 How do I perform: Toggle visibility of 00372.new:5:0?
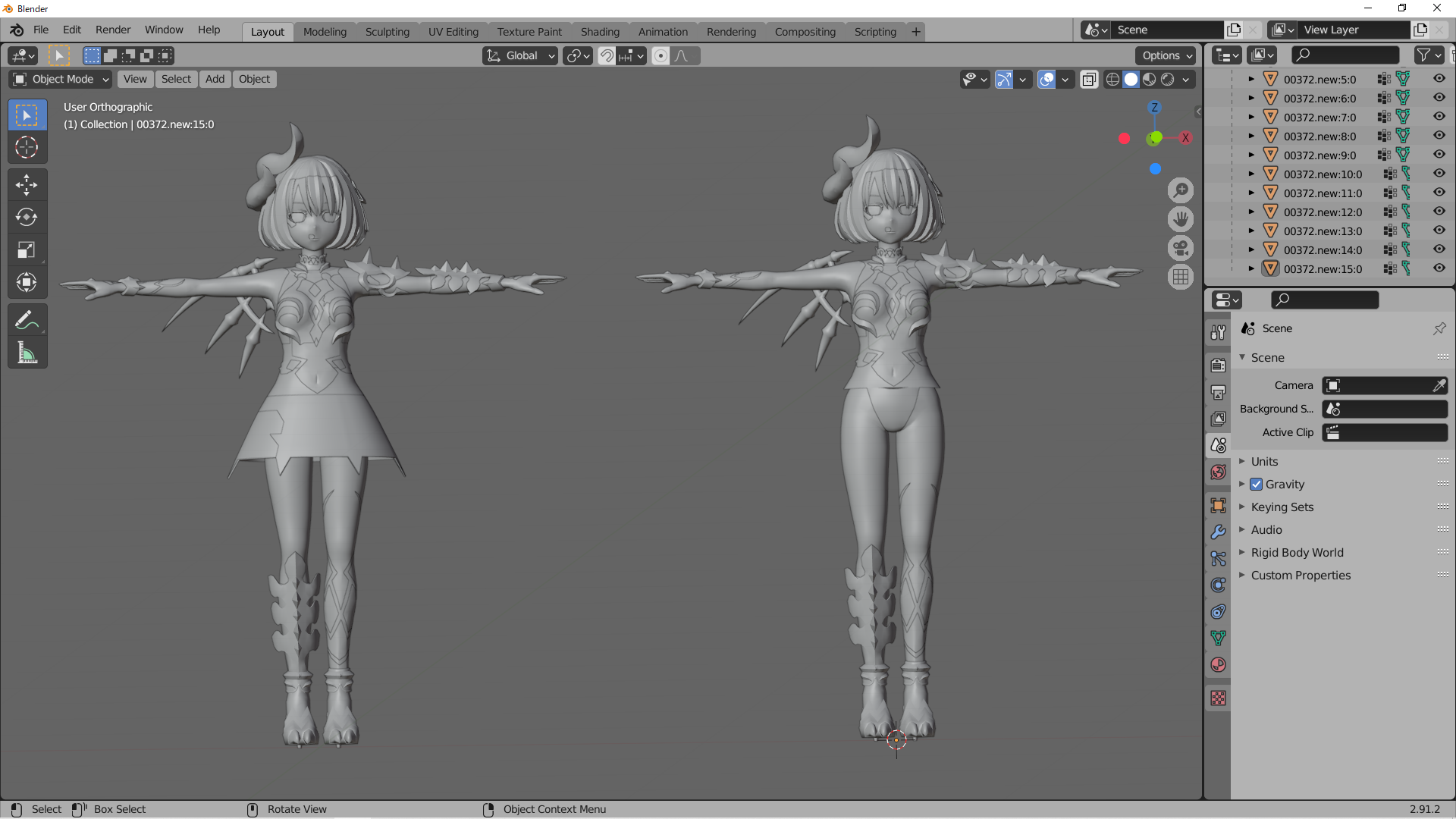(1439, 79)
